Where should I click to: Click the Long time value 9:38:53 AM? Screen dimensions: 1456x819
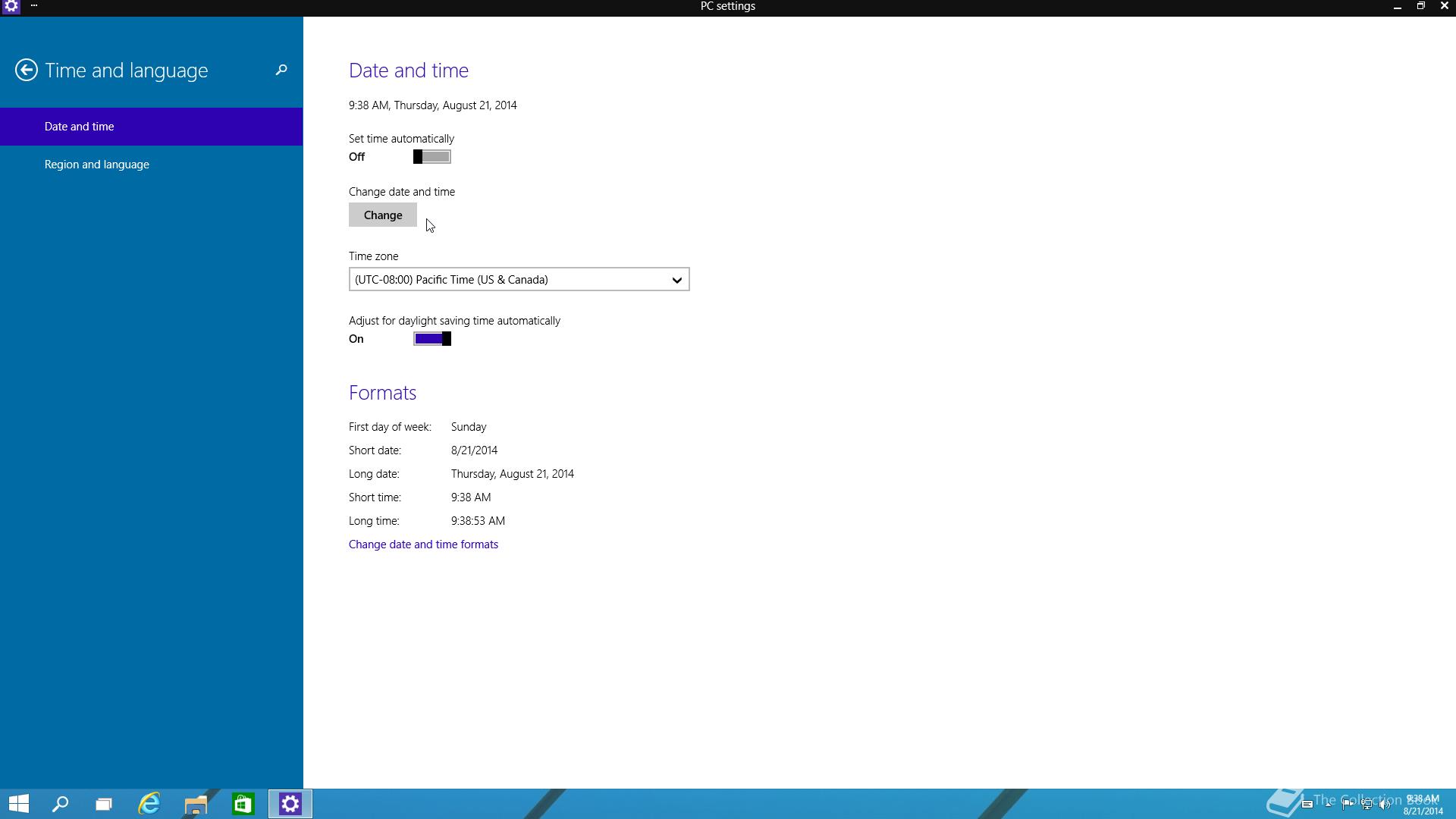tap(478, 521)
